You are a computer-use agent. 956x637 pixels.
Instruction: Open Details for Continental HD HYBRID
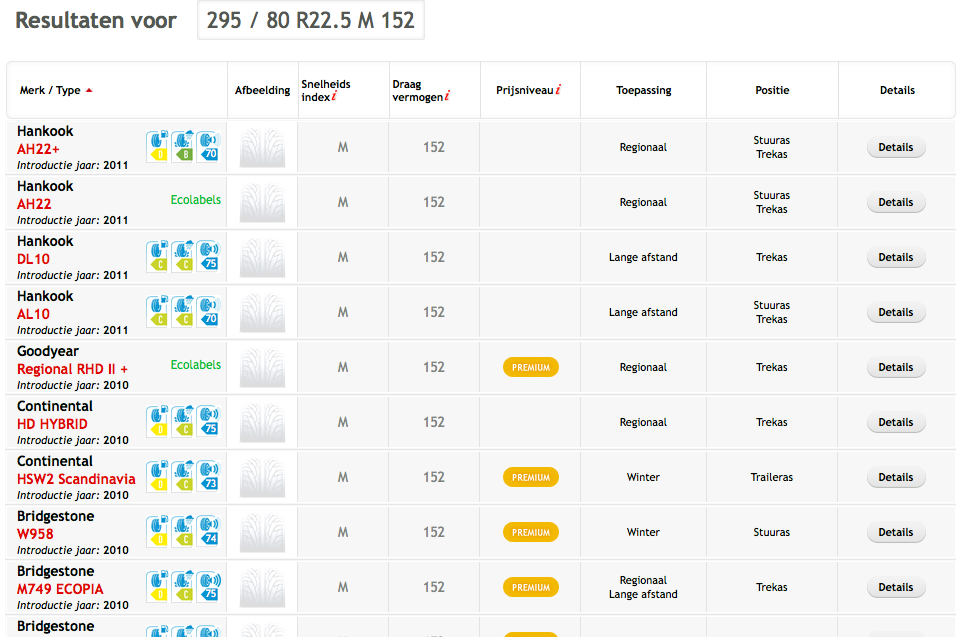point(895,422)
